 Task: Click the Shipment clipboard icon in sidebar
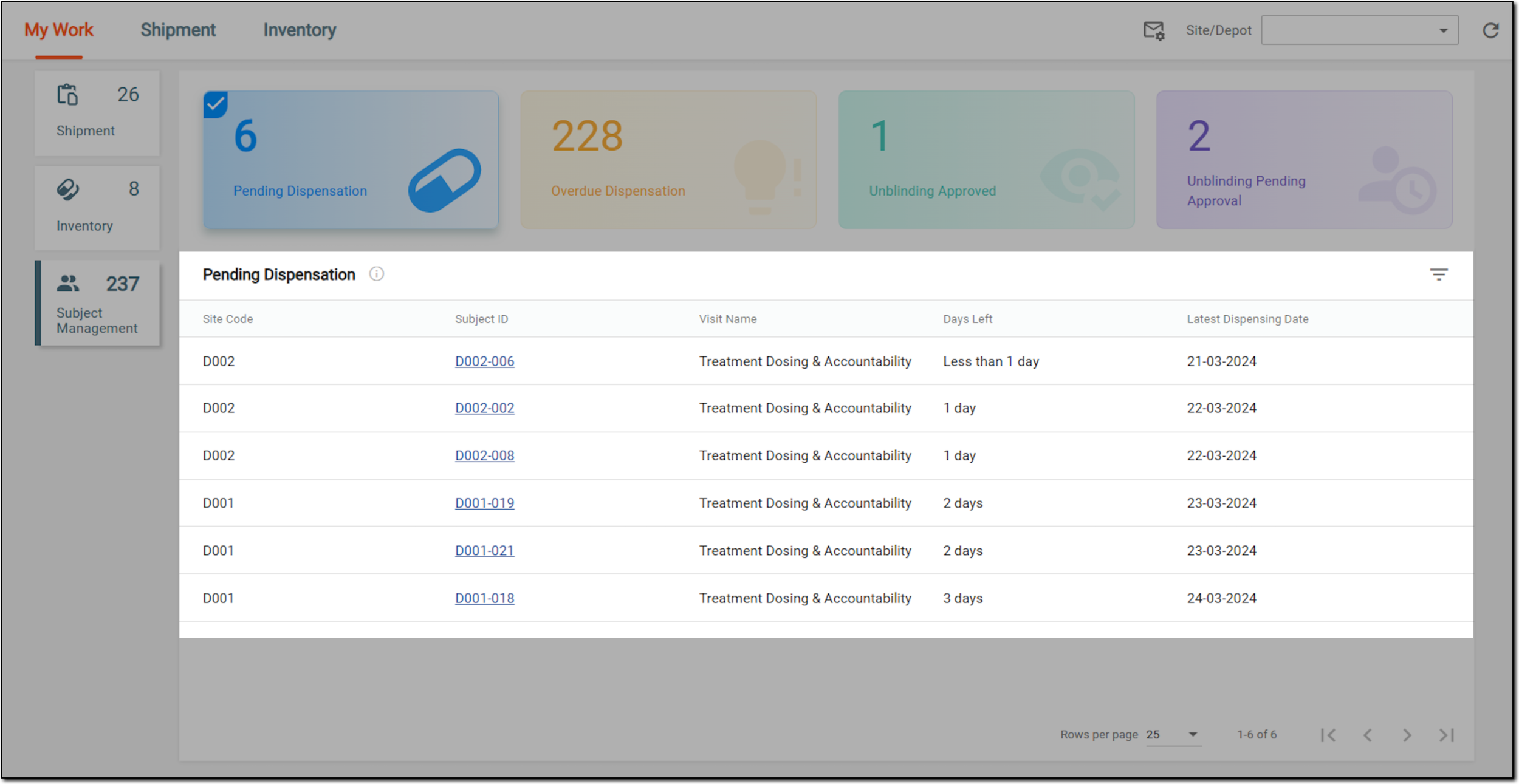67,95
